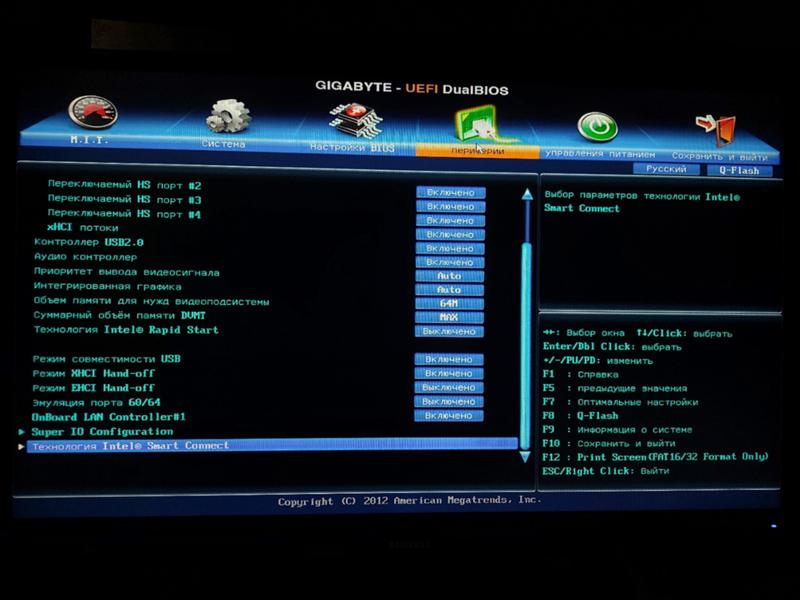Toggle the Режим XHCI Hand-off value

(x=448, y=373)
